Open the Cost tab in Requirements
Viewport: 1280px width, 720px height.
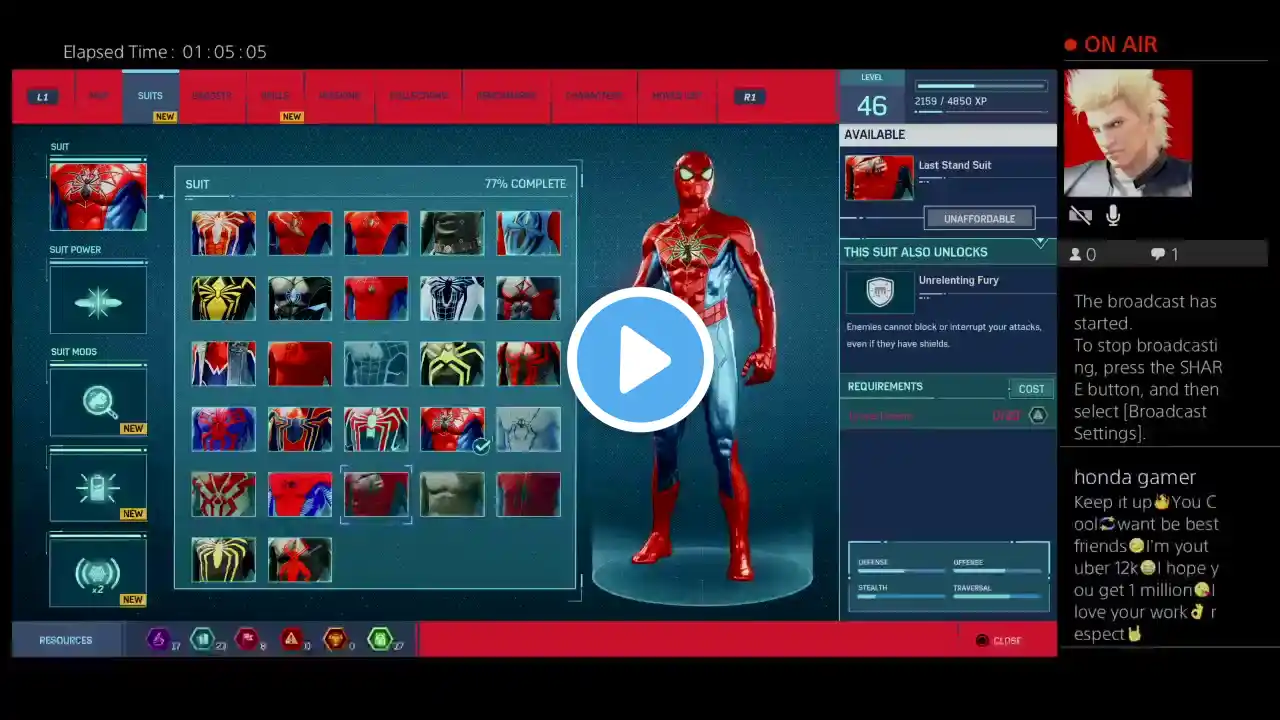pyautogui.click(x=1031, y=389)
